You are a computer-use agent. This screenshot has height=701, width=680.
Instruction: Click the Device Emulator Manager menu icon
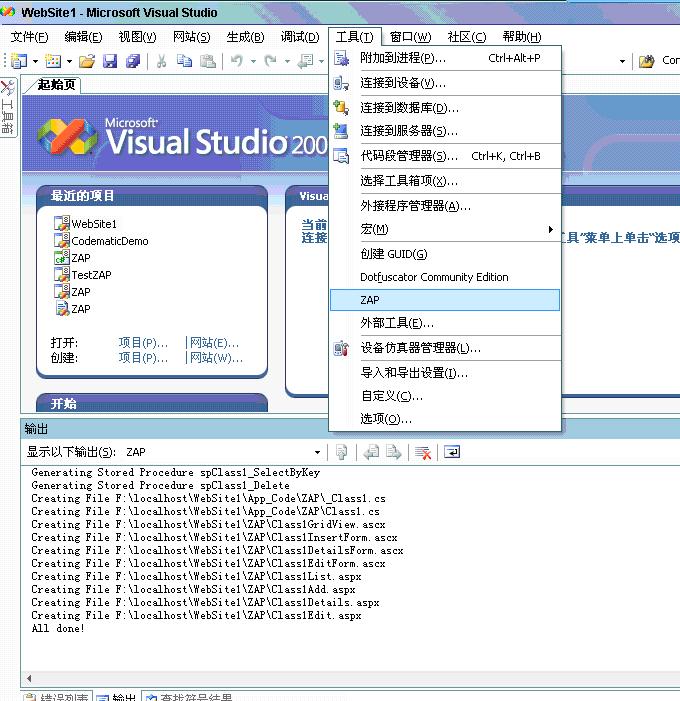(341, 348)
